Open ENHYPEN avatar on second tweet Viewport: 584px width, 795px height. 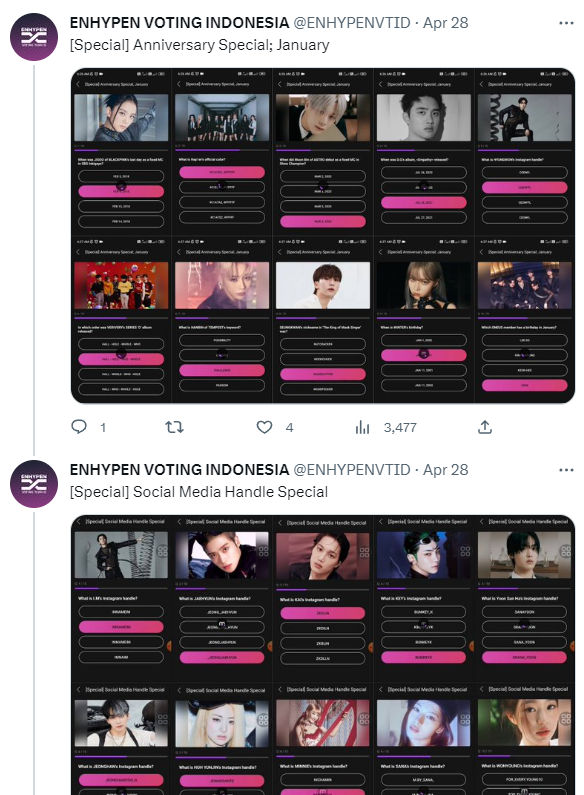coord(34,484)
